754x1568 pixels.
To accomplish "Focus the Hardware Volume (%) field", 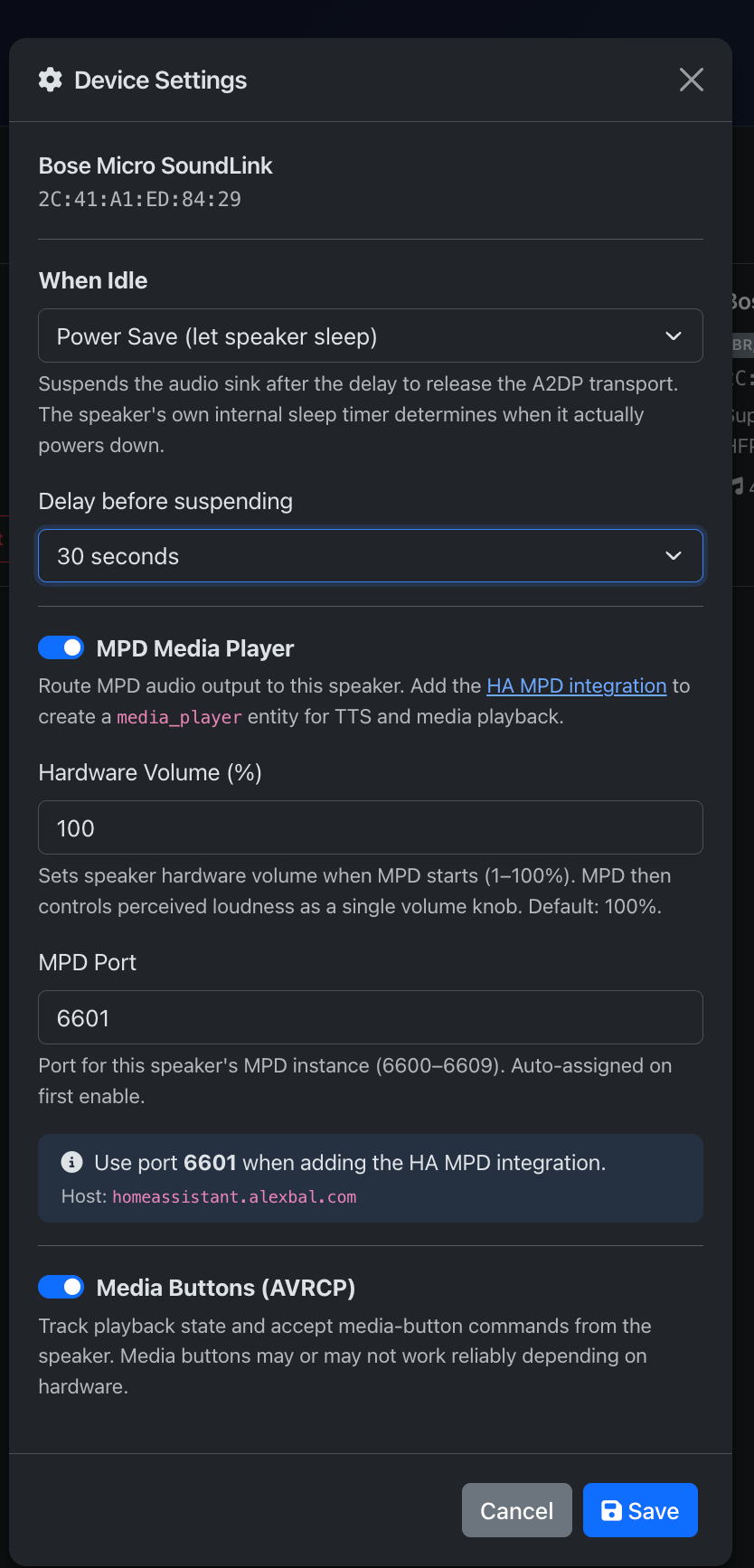I will pos(370,828).
